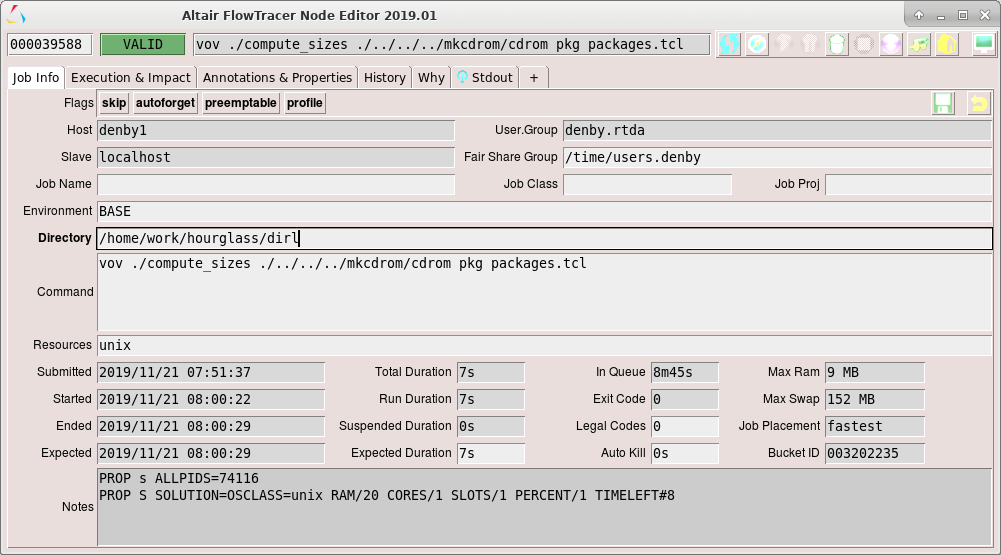Viewport: 1001px width, 555px height.
Task: Click the command field in top bar
Action: tap(451, 44)
